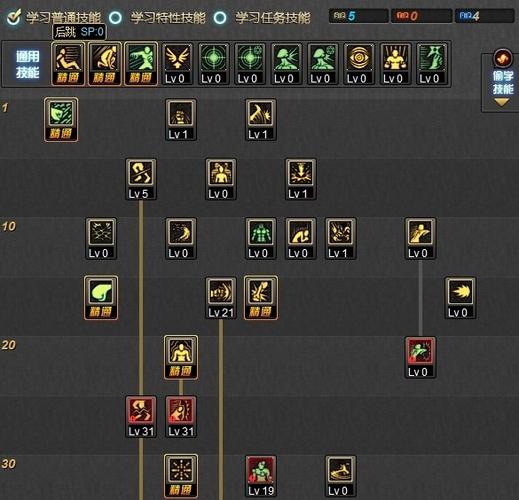
Task: Select the 学习任务技能 radio option
Action: [220, 18]
